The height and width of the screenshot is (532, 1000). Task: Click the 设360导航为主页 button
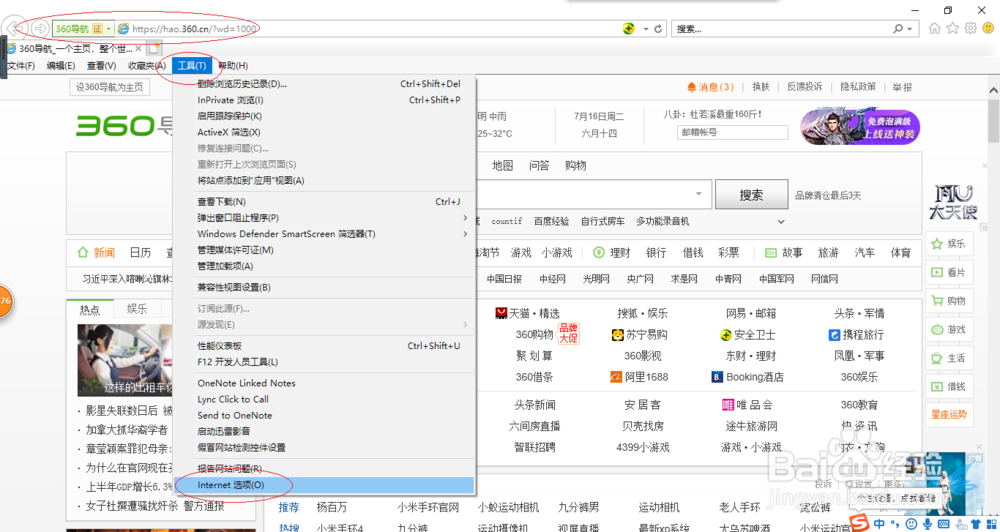(110, 87)
